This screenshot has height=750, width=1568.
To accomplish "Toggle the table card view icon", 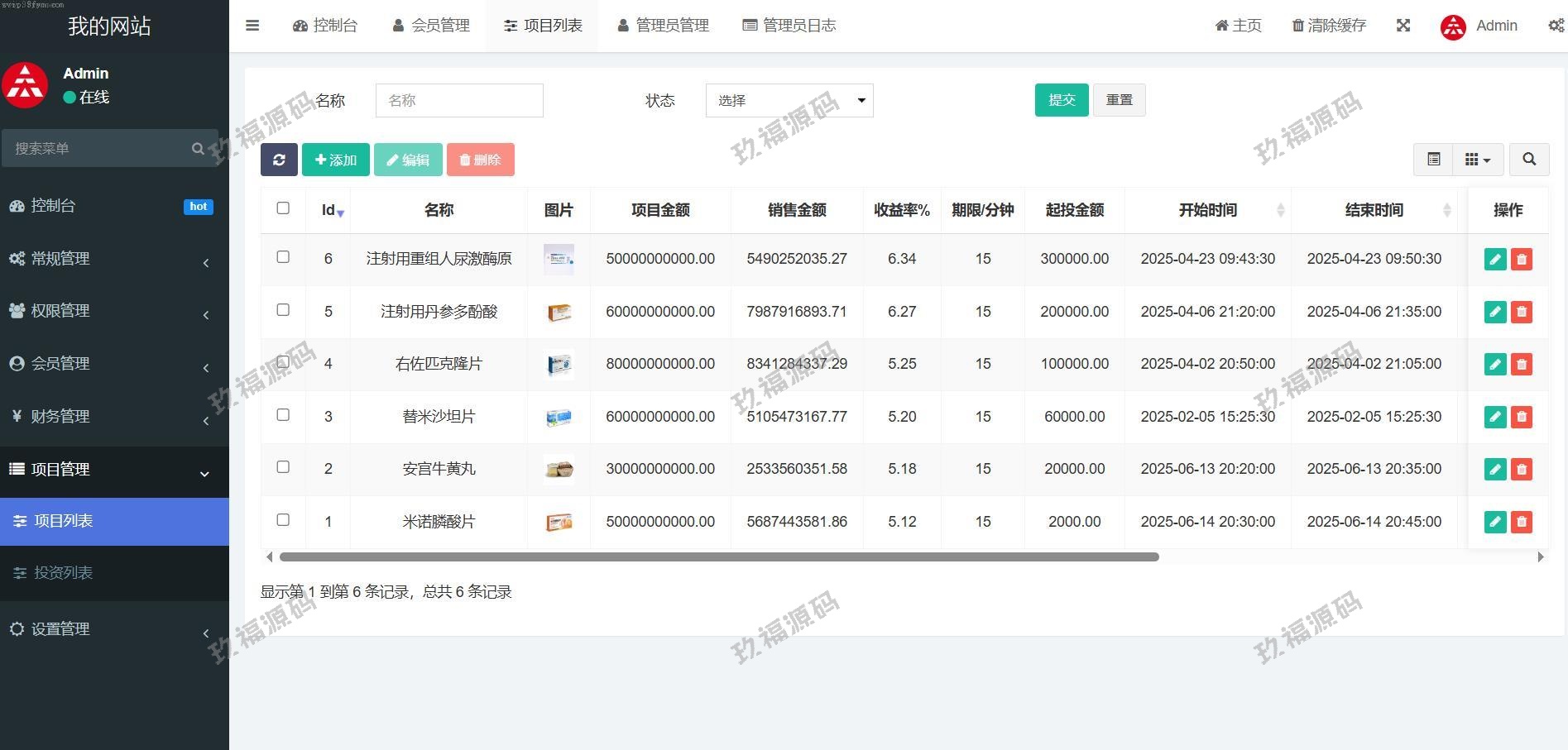I will click(1433, 160).
